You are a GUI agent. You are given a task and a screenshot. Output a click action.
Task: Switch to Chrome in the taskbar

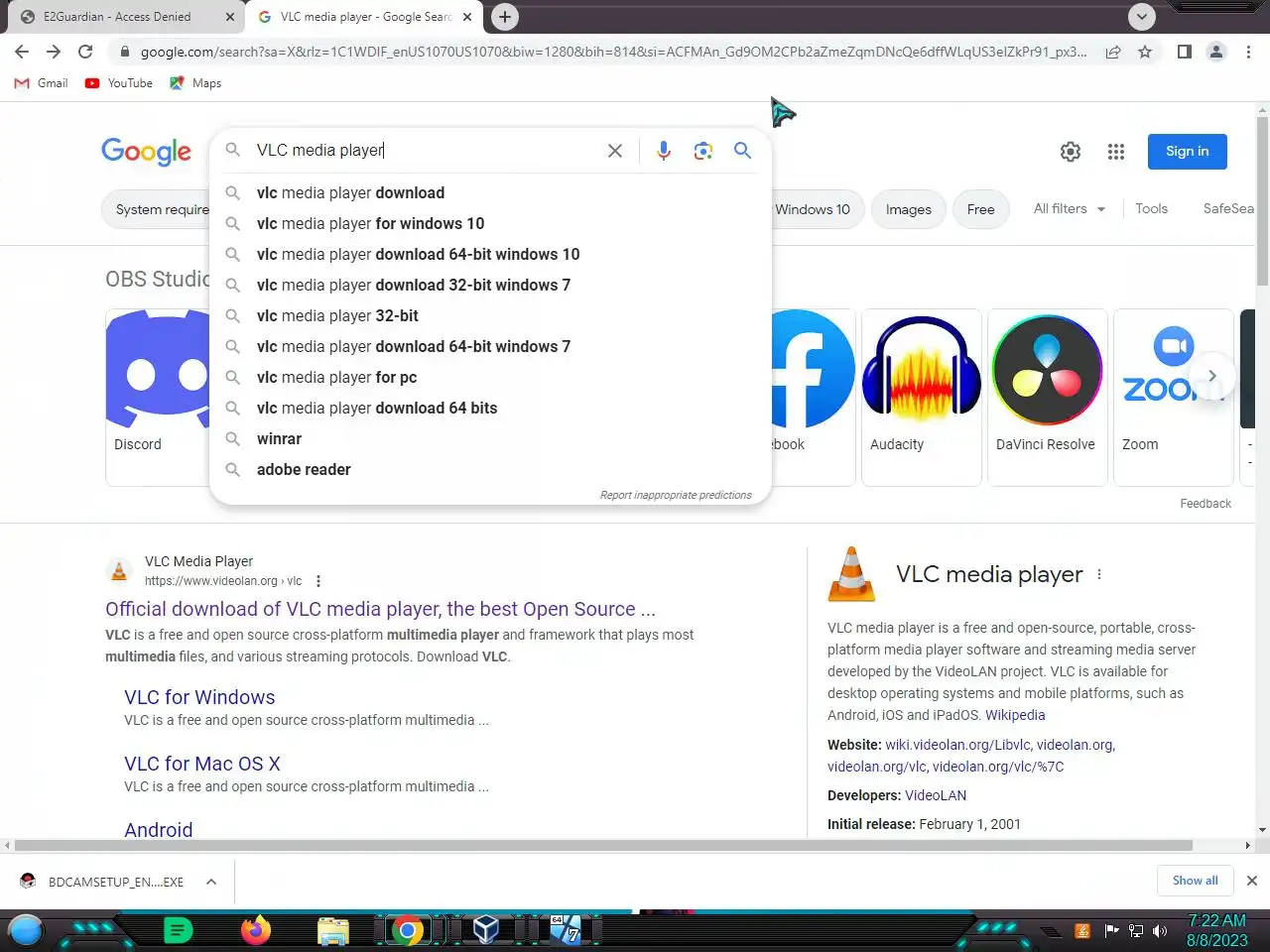(x=407, y=930)
